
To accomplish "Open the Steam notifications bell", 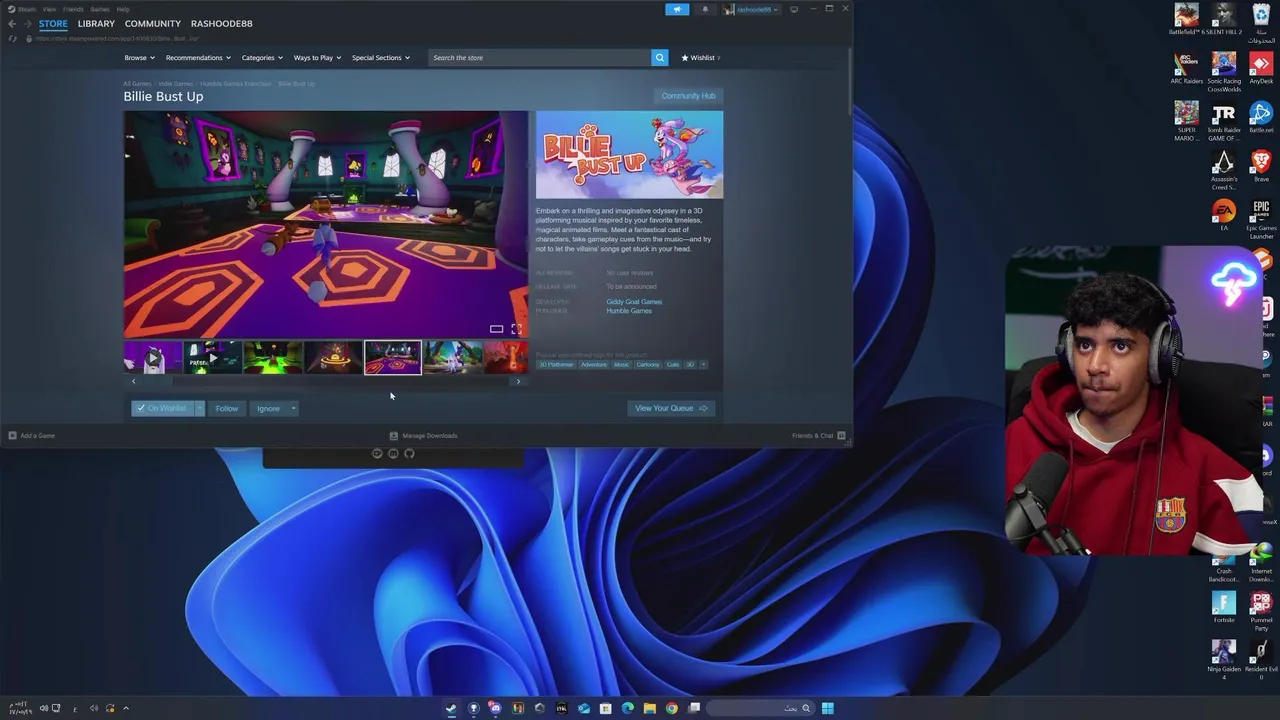I will coord(705,9).
